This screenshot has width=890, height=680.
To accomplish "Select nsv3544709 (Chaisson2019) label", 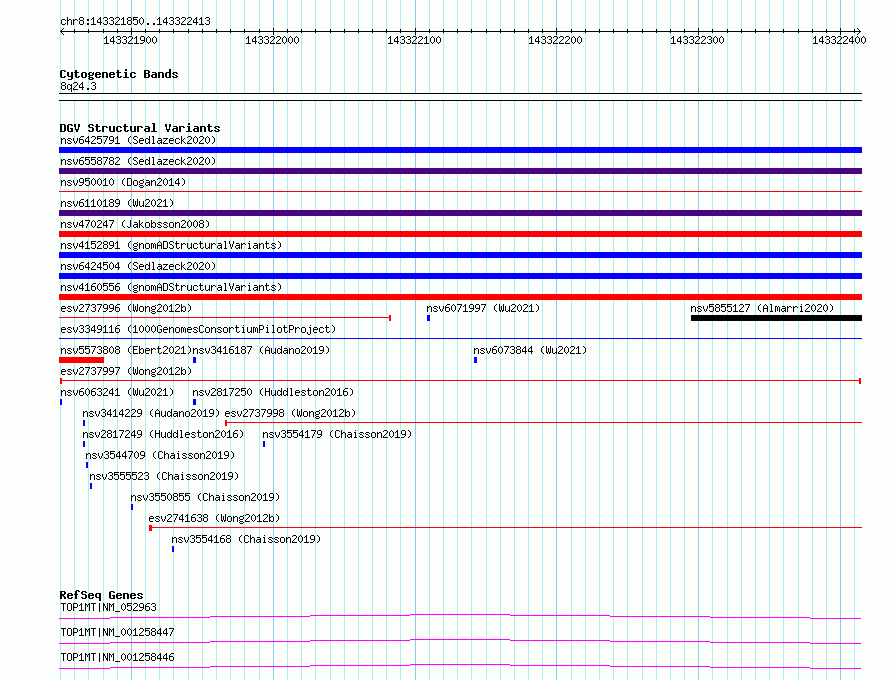I will click(x=160, y=455).
